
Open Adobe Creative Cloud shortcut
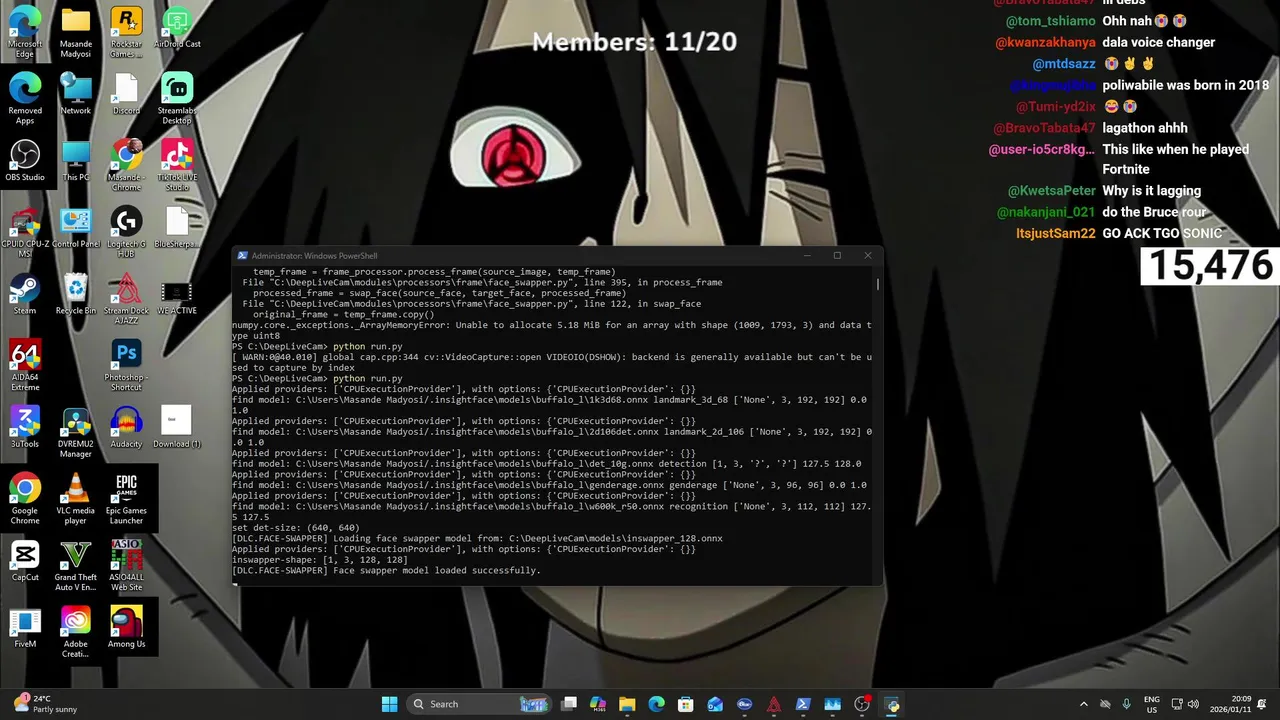coord(76,632)
